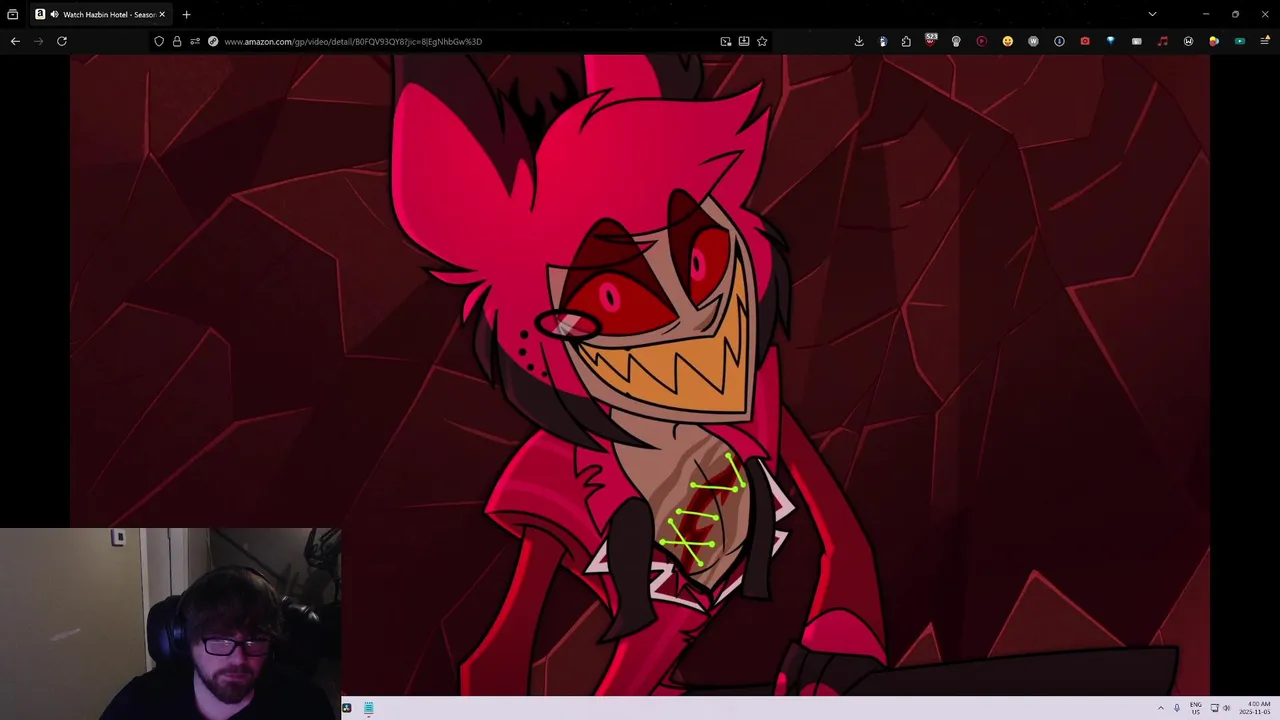Switch to the Watch Hazbin Hotel tab
1280x720 pixels.
tap(101, 14)
